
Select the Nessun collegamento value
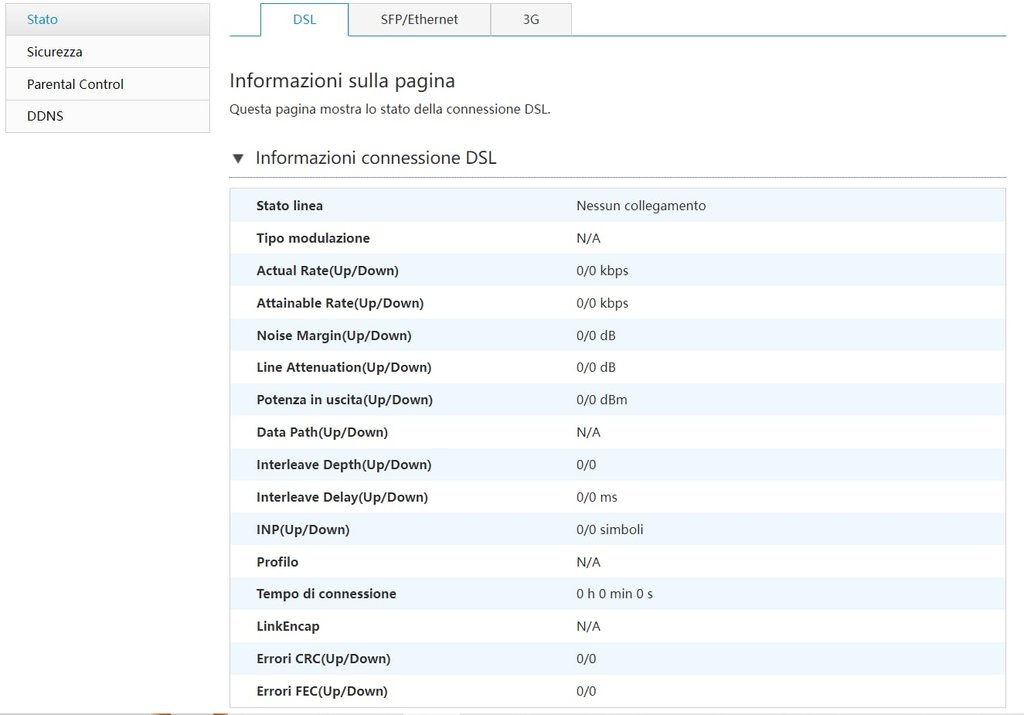click(641, 206)
